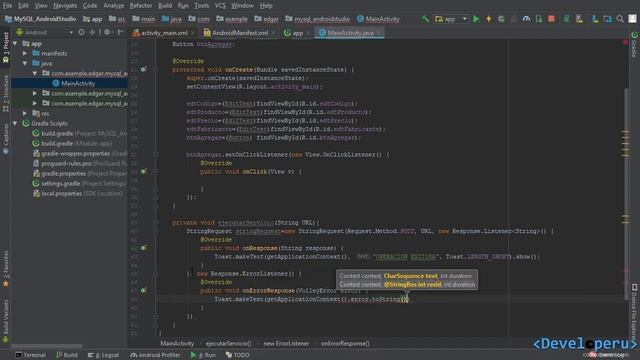Stop the app with red square
This screenshot has width=640, height=360.
click(551, 19)
